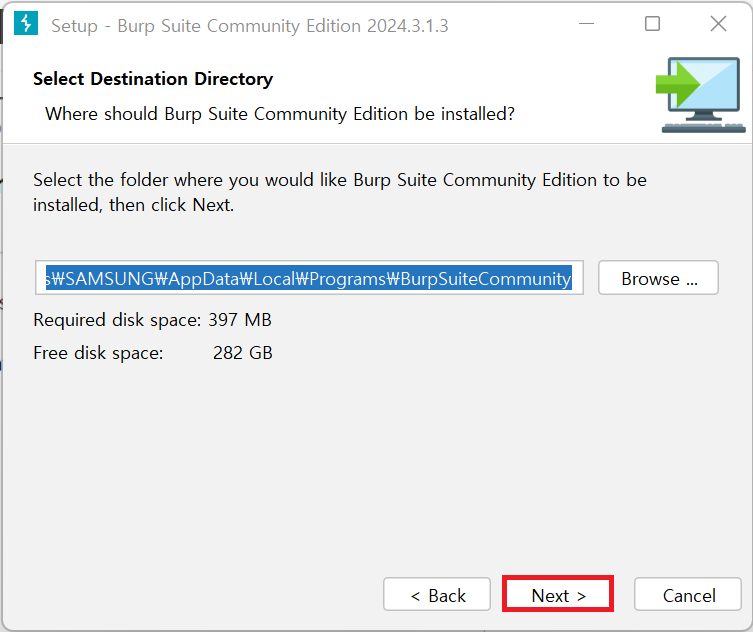This screenshot has width=753, height=632.
Task: Close the setup window
Action: tap(718, 24)
